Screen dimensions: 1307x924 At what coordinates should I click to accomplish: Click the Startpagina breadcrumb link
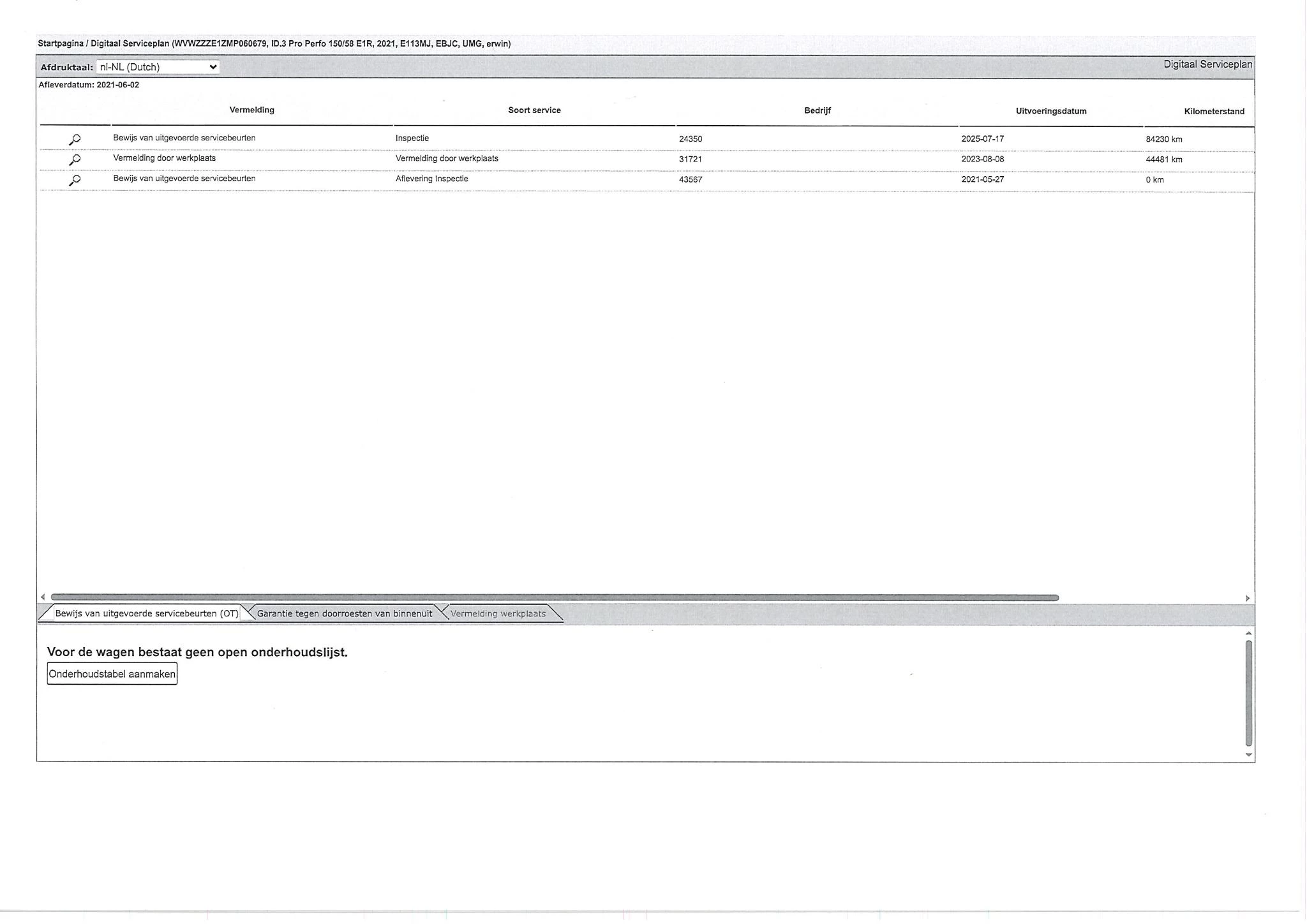pyautogui.click(x=60, y=44)
